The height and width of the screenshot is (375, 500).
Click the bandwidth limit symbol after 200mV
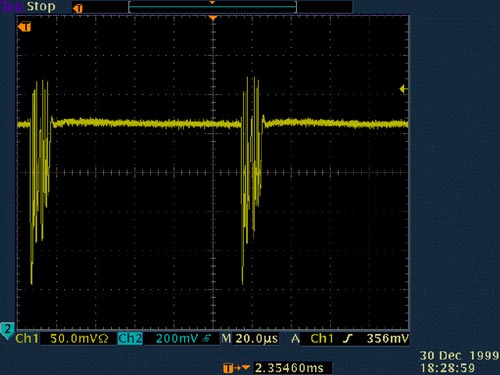click(x=206, y=339)
